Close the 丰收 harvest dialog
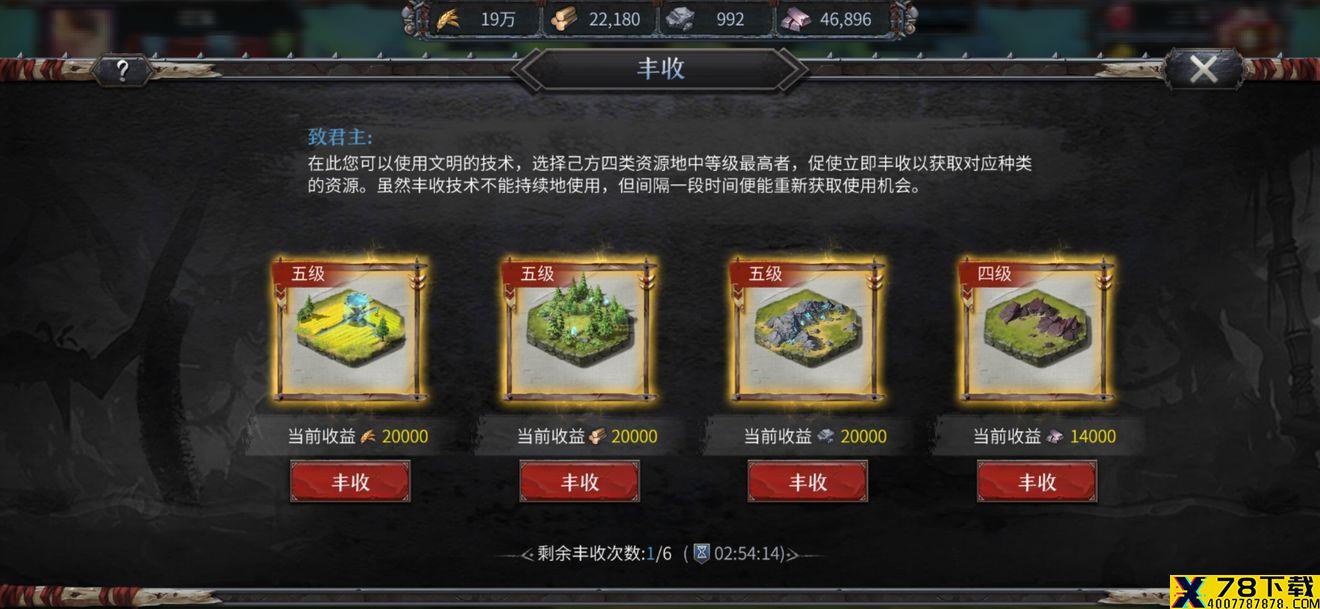The width and height of the screenshot is (1320, 609). (1203, 69)
